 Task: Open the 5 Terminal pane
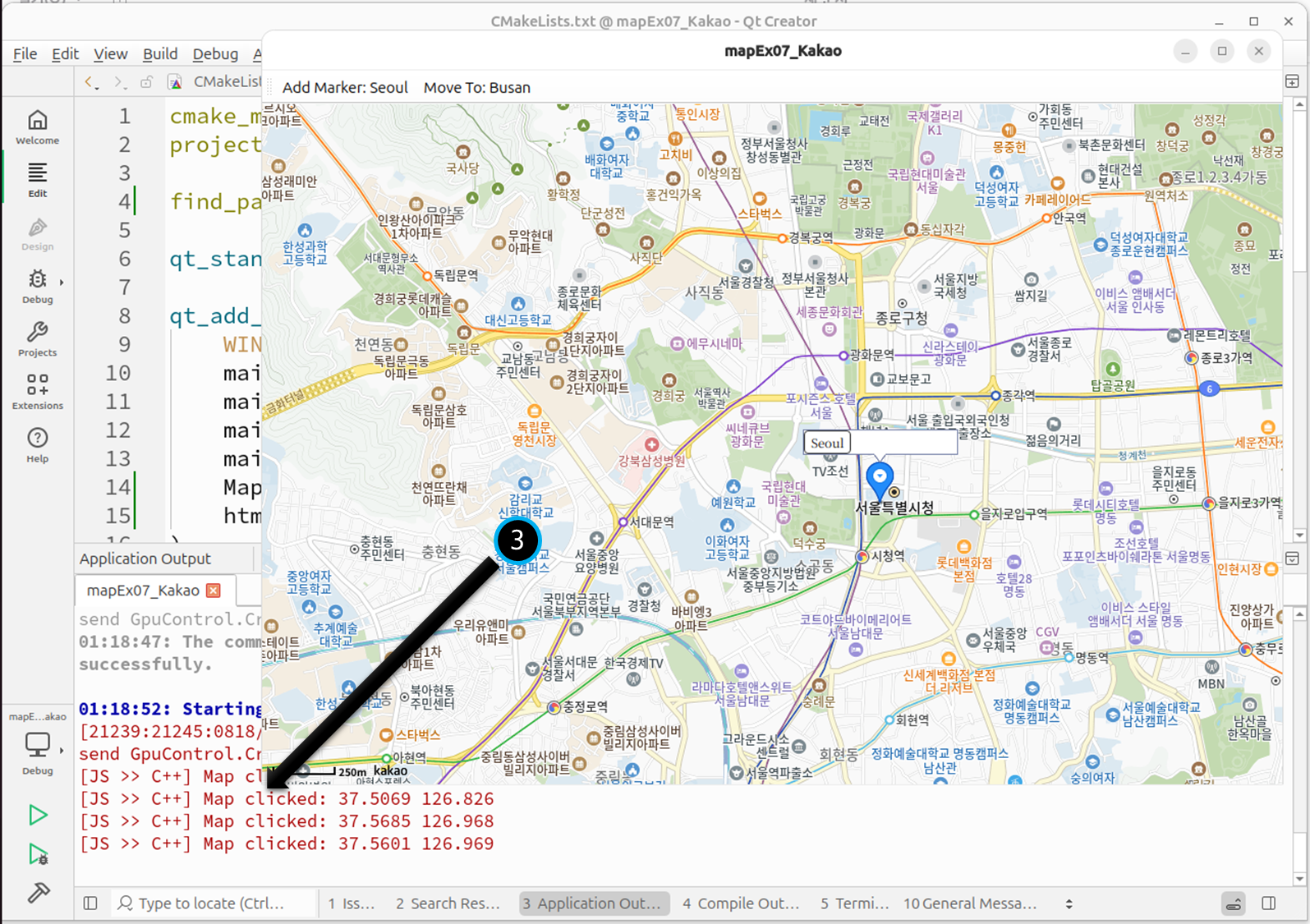tap(855, 903)
